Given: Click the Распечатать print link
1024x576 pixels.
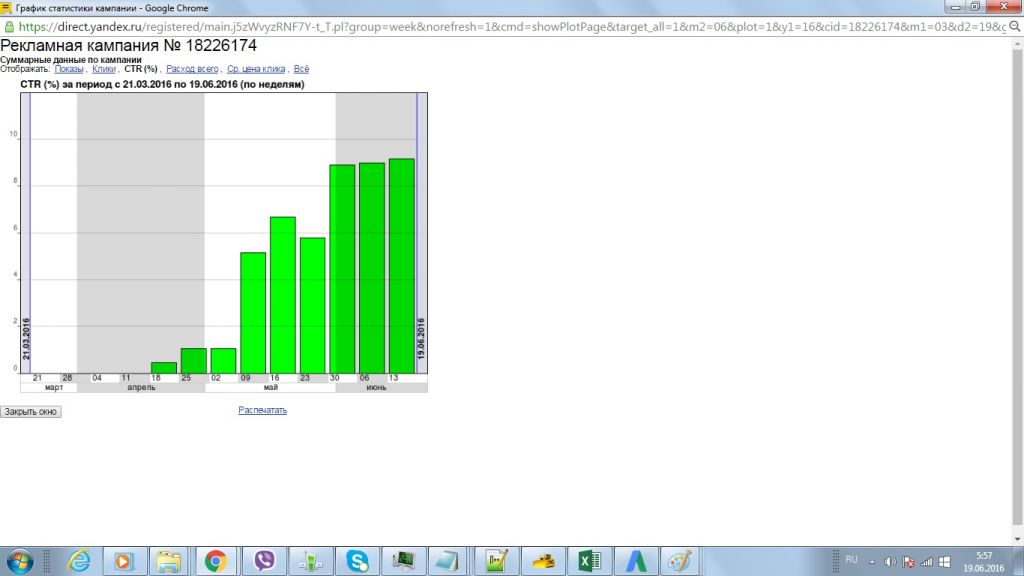Looking at the screenshot, I should tap(262, 410).
